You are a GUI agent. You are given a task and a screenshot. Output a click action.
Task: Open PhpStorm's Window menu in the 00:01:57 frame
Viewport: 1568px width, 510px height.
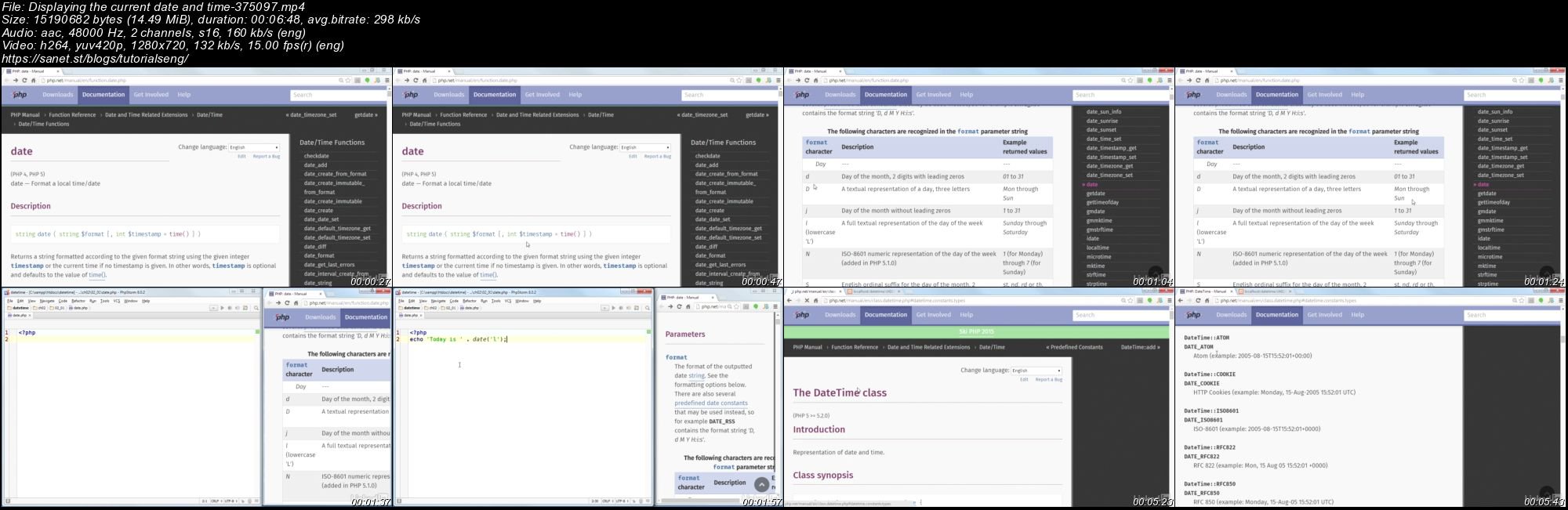tap(522, 301)
